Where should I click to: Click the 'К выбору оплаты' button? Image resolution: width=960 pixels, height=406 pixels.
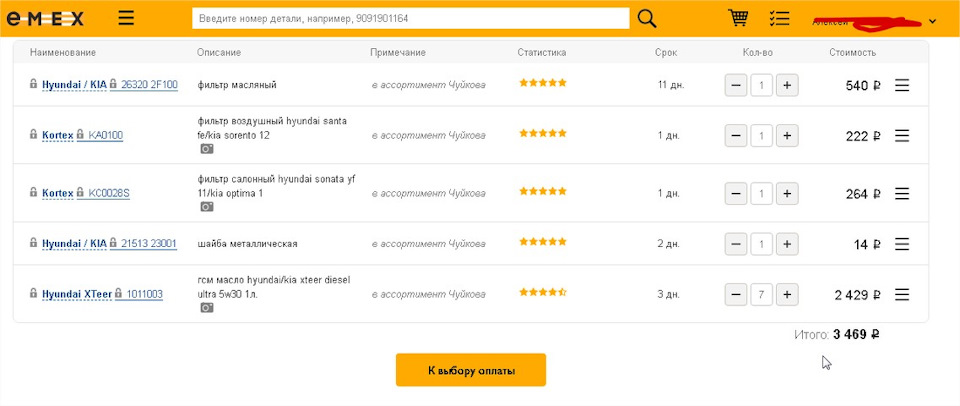[x=471, y=370]
